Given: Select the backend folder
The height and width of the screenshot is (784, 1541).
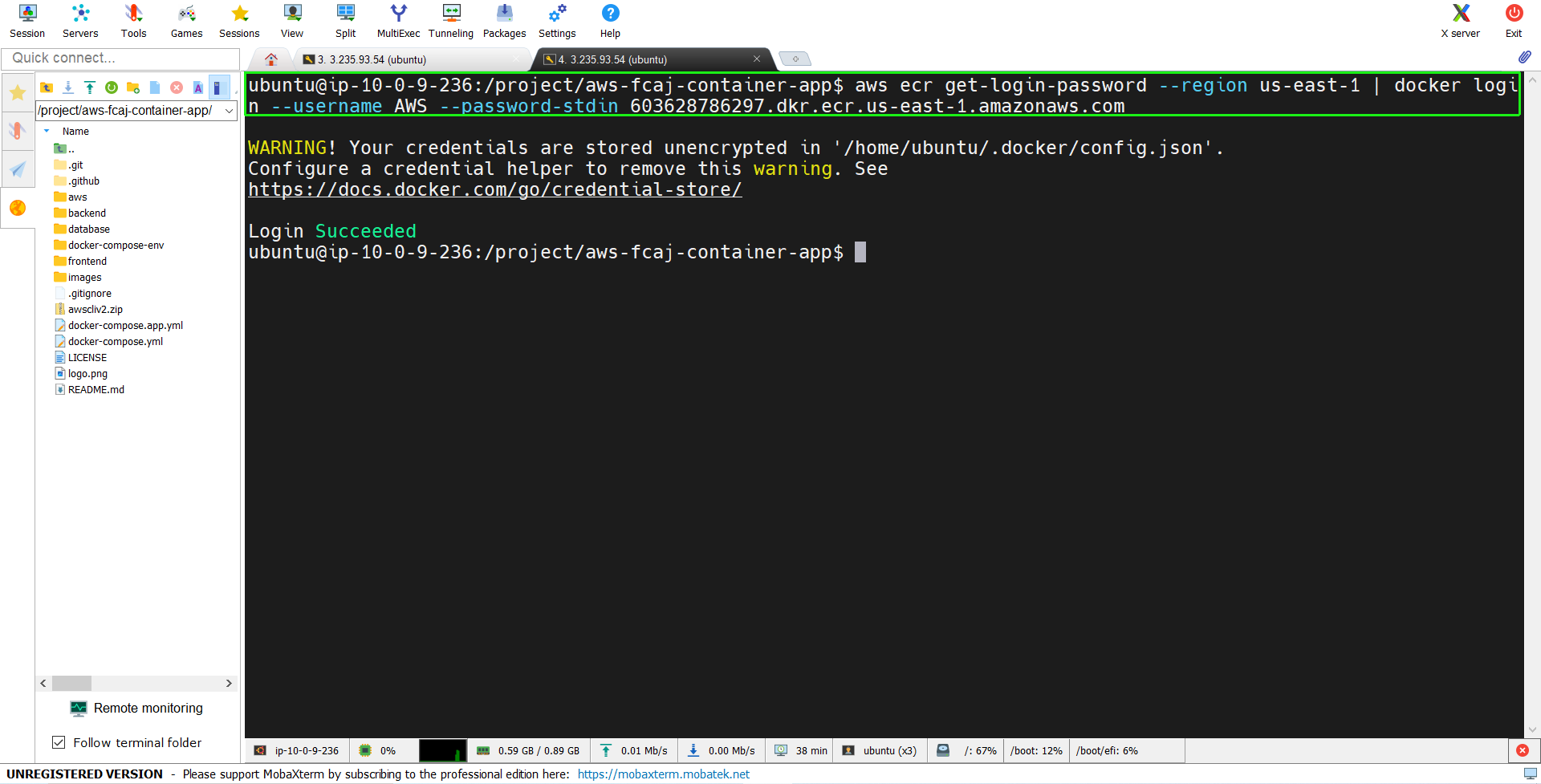Looking at the screenshot, I should (x=80, y=213).
